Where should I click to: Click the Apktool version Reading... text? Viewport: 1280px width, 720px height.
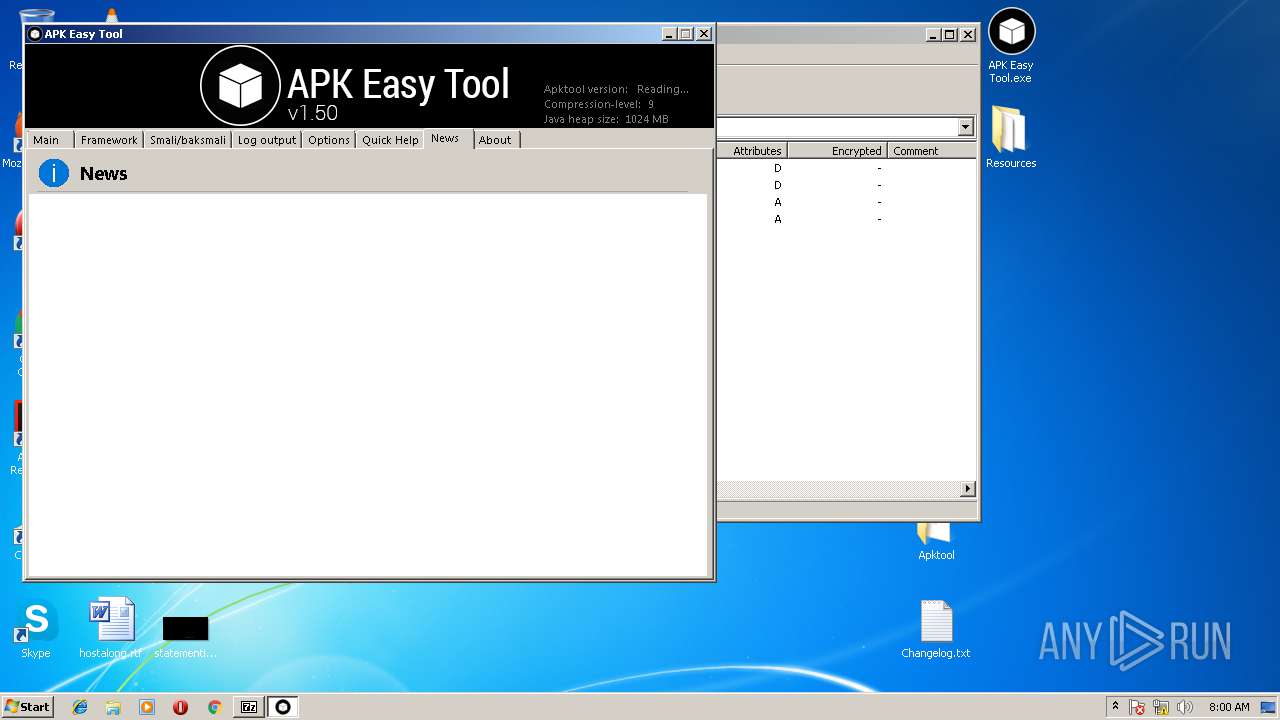tap(616, 89)
